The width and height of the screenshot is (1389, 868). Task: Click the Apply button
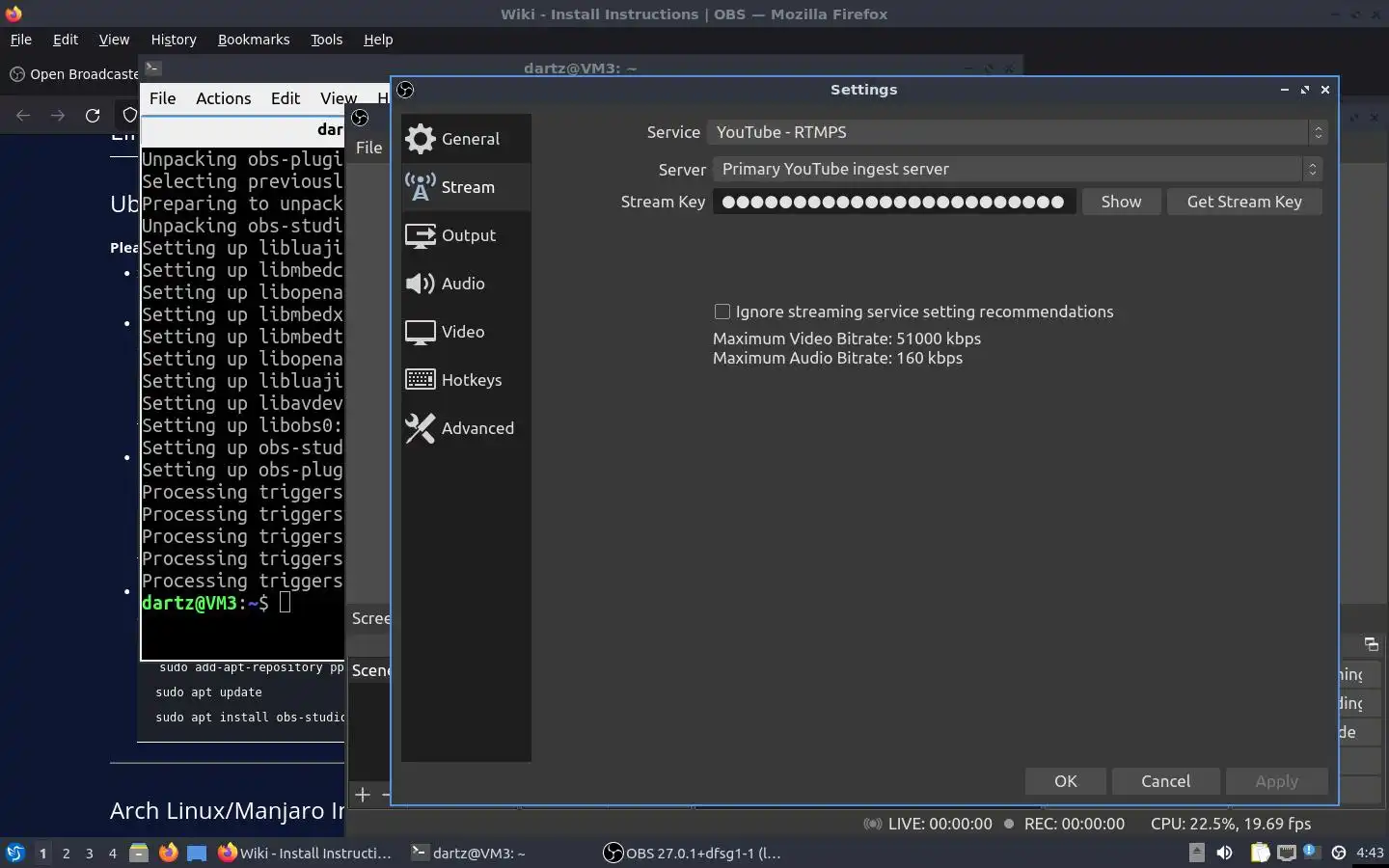[x=1276, y=781]
